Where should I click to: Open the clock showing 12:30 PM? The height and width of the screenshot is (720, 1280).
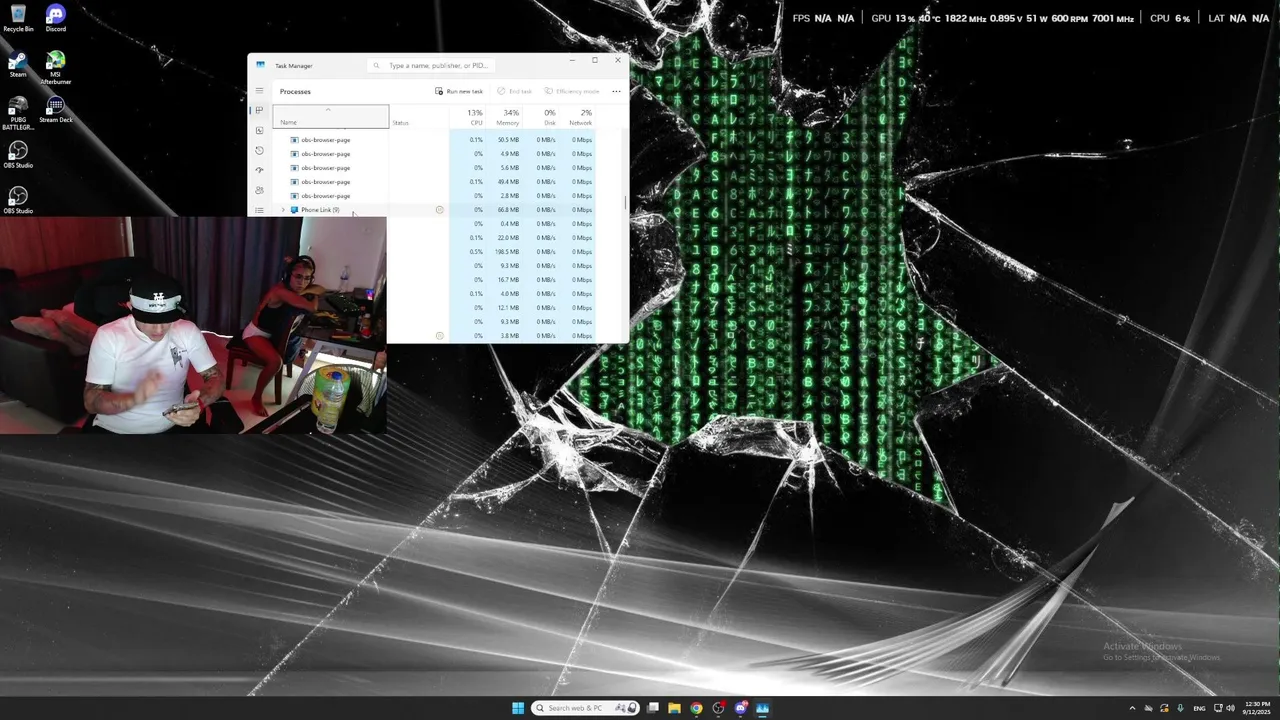(x=1257, y=708)
